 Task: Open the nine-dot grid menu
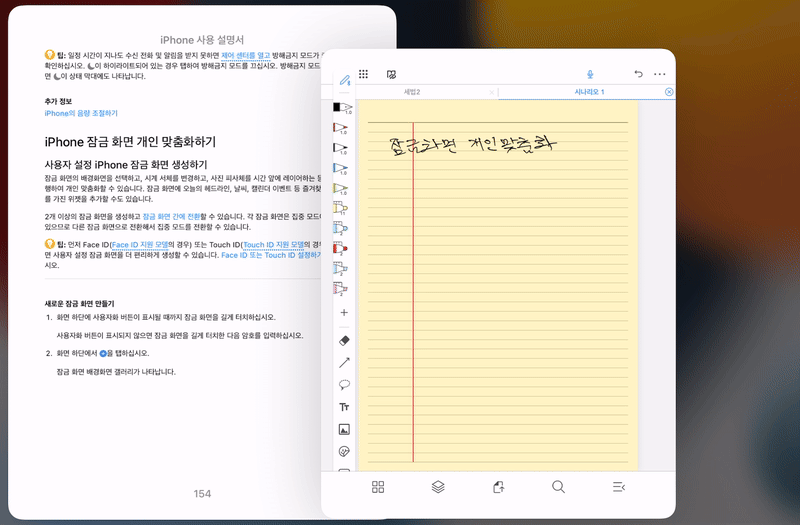pos(363,74)
